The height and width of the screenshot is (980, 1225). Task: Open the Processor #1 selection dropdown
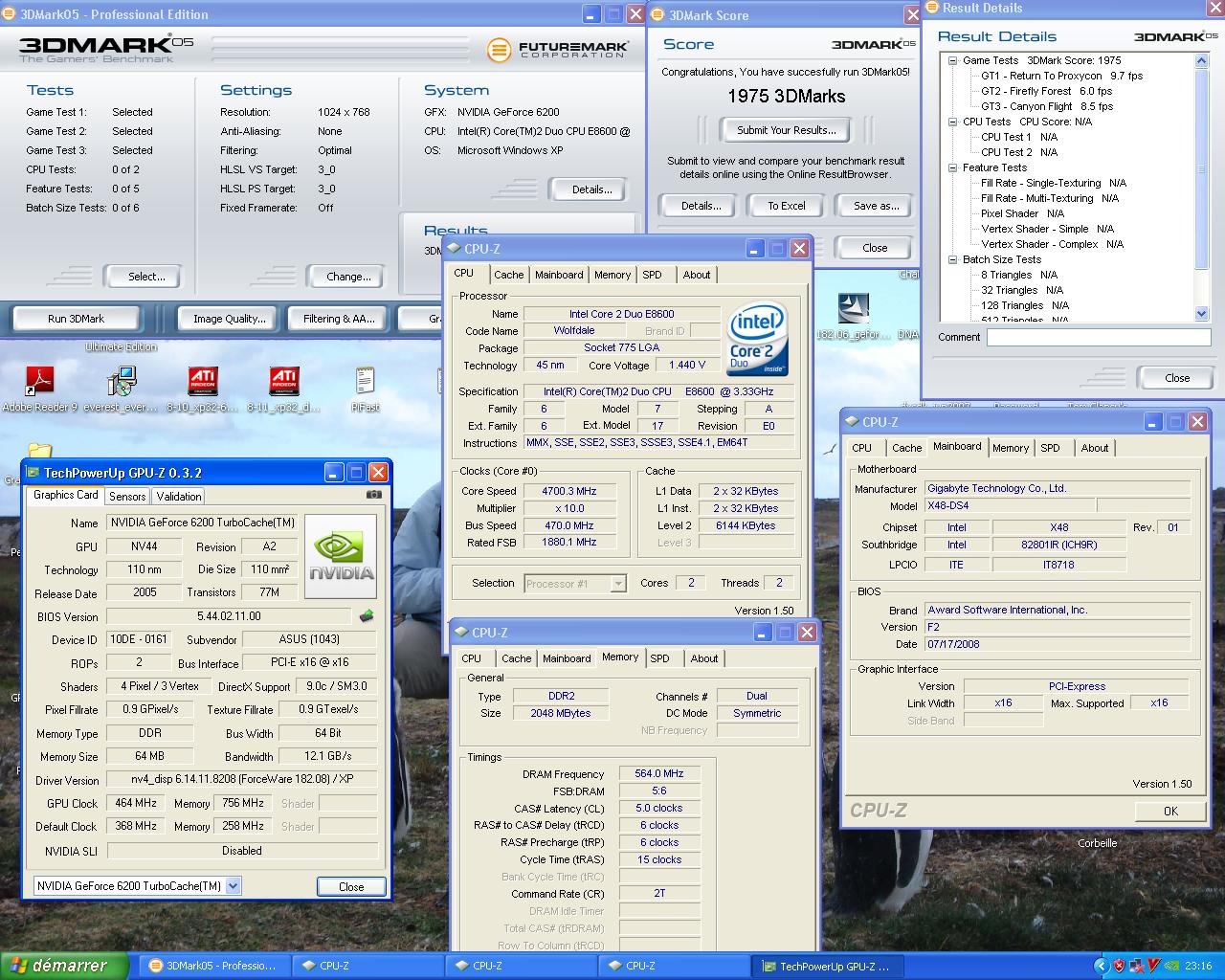point(618,583)
